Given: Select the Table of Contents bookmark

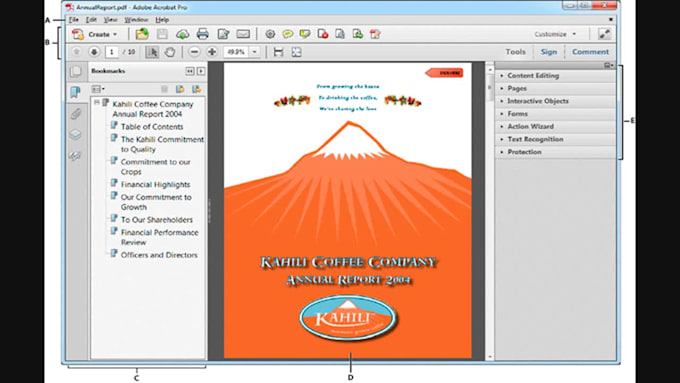Looking at the screenshot, I should 152,127.
